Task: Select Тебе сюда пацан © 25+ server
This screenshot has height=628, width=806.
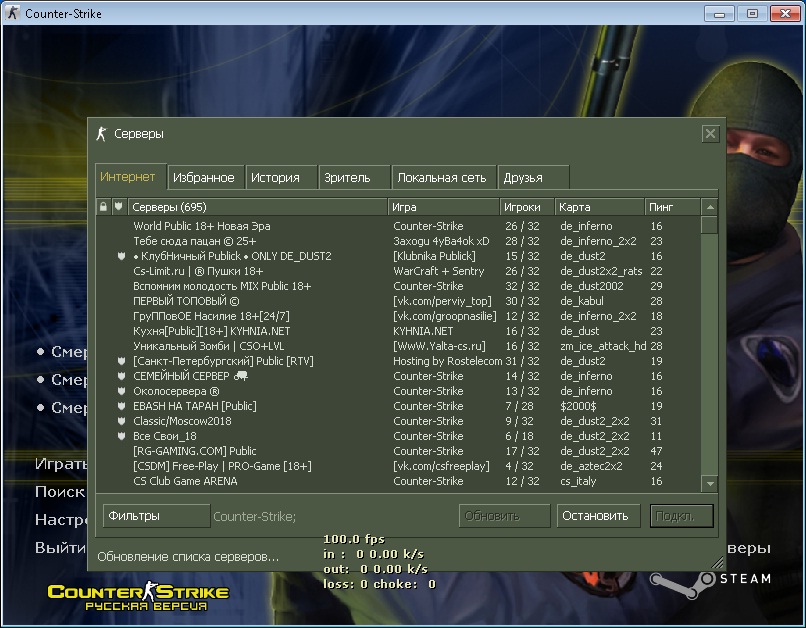Action: tap(398, 241)
